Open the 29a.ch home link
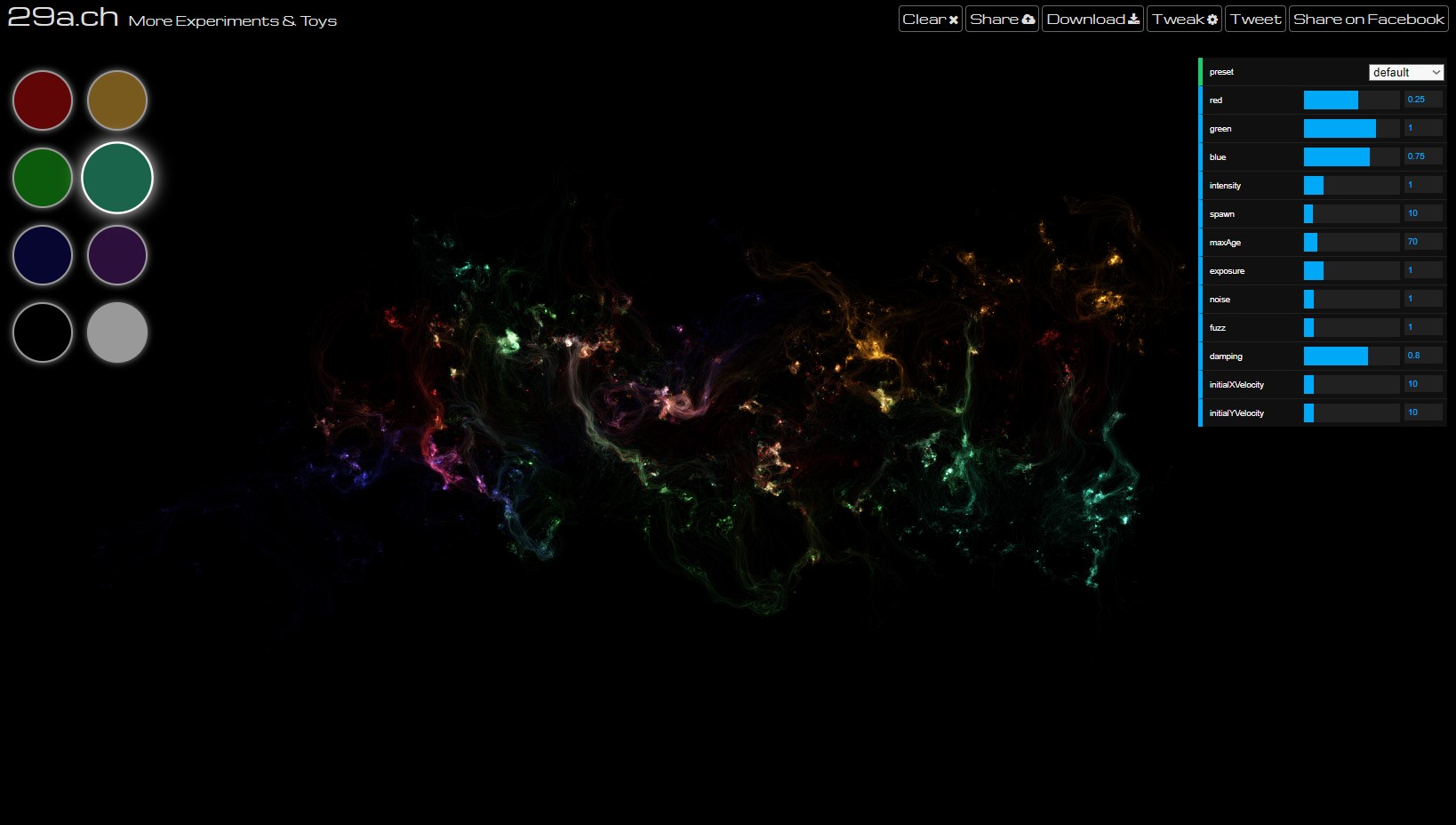1456x825 pixels. tap(63, 17)
